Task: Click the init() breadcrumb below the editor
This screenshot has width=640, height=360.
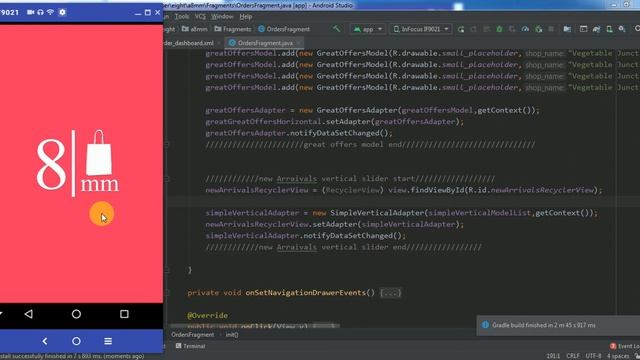Action: point(232,335)
